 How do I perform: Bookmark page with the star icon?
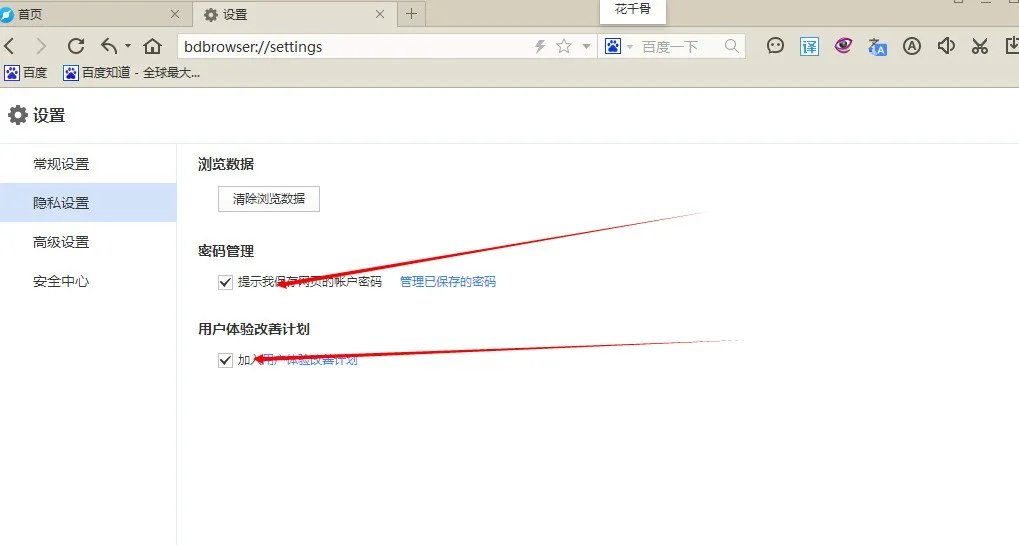tap(564, 46)
